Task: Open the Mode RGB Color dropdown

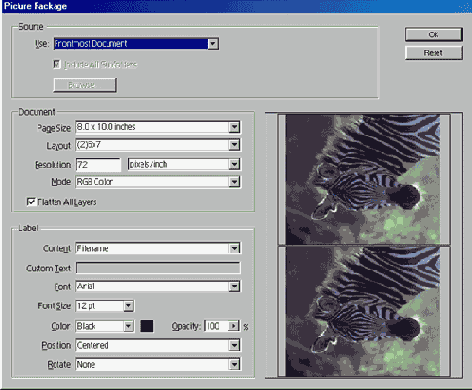Action: pos(158,182)
